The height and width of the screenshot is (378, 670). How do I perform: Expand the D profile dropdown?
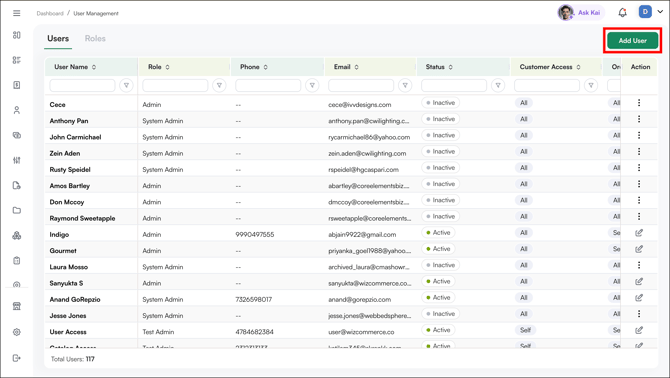[660, 12]
